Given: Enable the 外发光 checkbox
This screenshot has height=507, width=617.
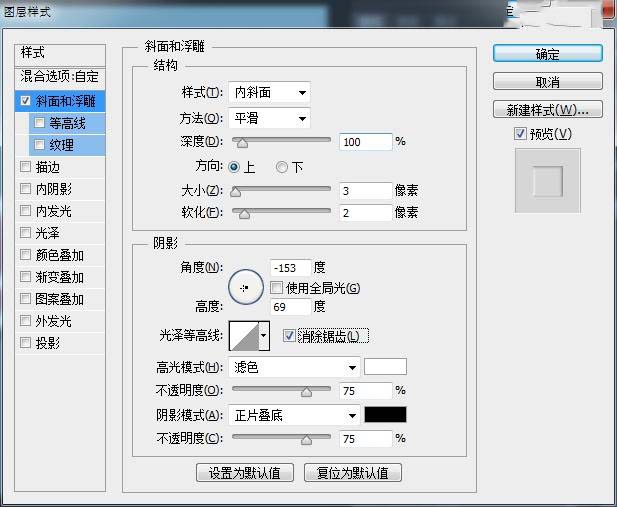Looking at the screenshot, I should (x=25, y=321).
